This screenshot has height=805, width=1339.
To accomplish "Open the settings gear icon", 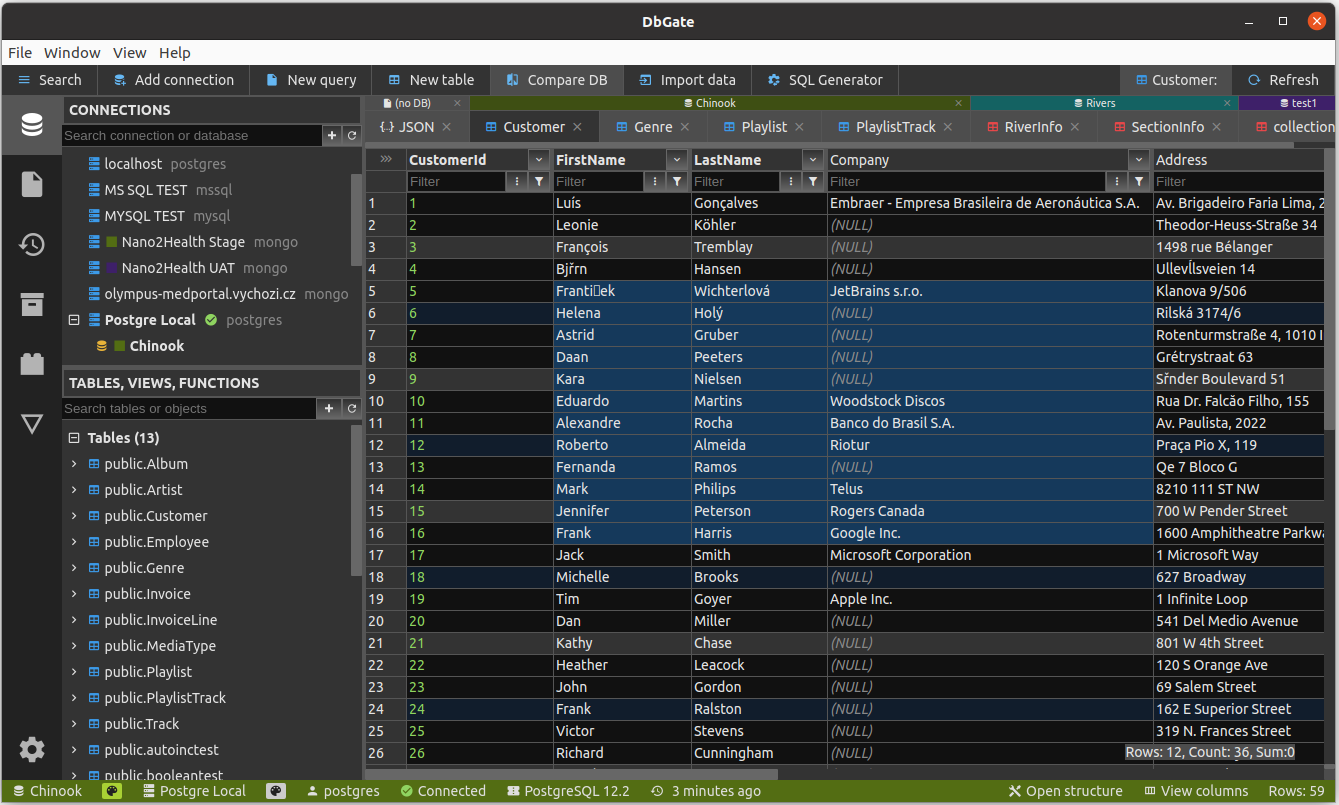I will (x=32, y=749).
